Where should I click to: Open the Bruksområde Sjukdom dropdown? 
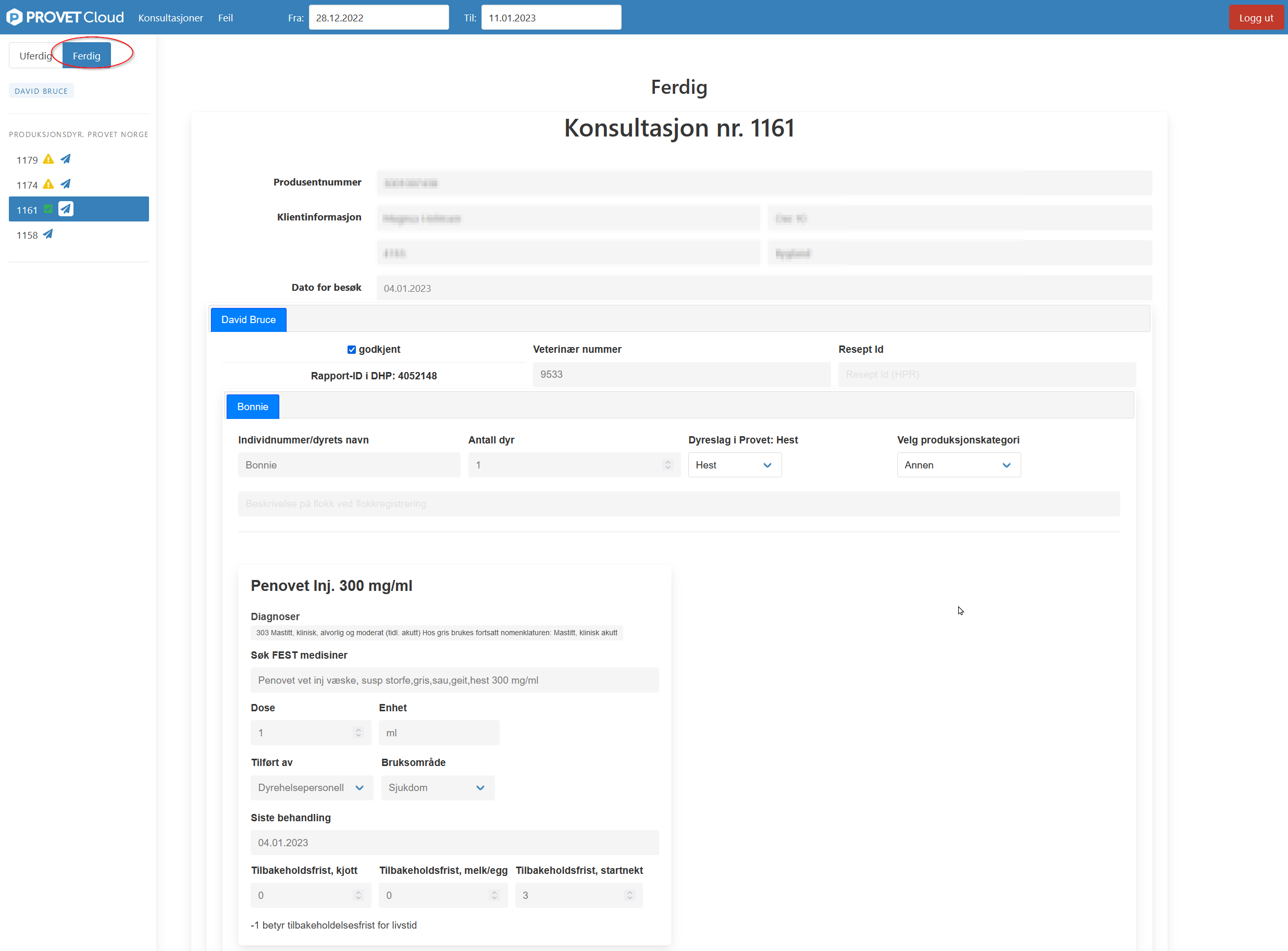click(x=437, y=787)
